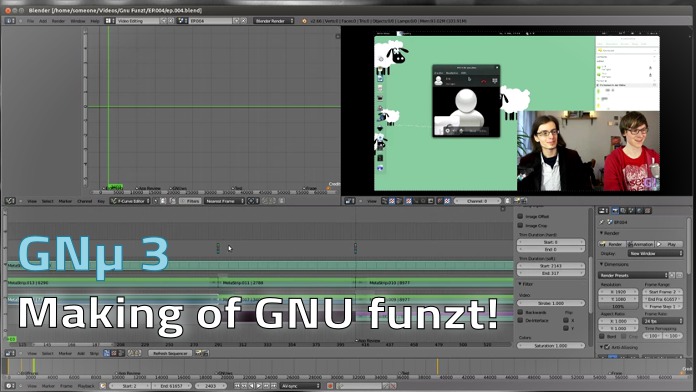This screenshot has width=696, height=392.
Task: Adjust the 100% resolution percentage slider
Action: point(618,306)
